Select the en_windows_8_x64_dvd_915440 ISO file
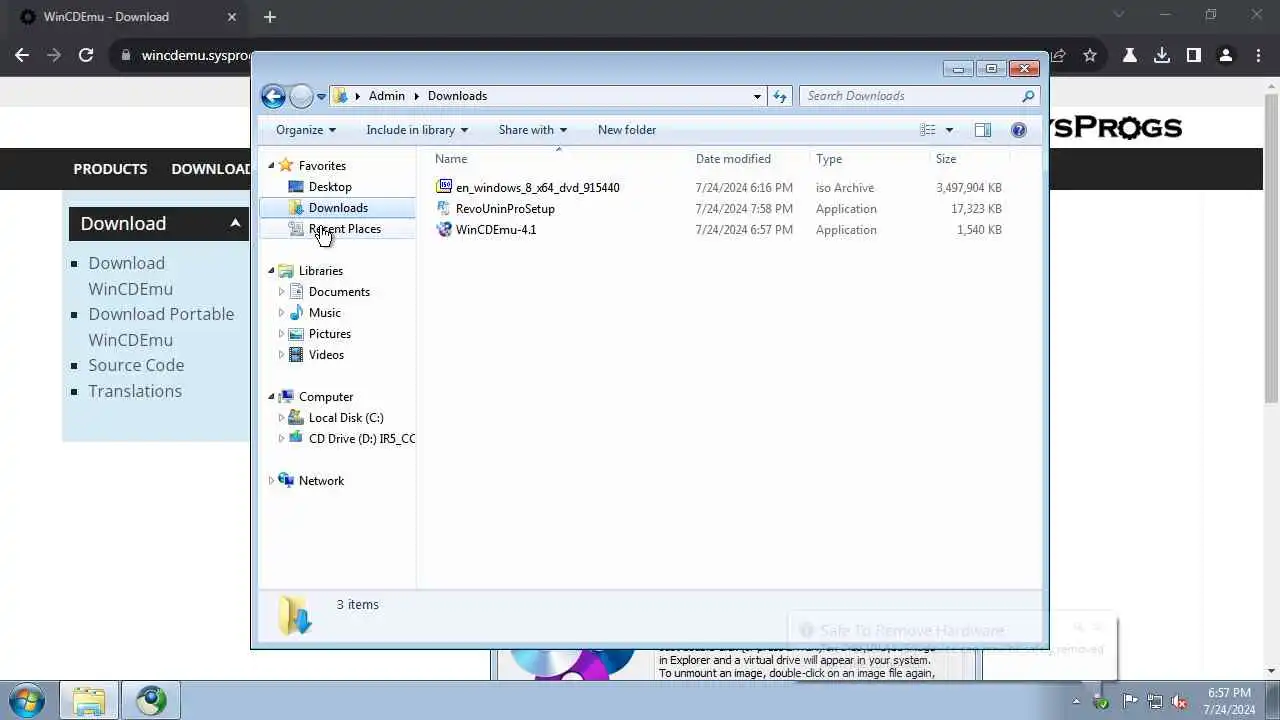 coord(538,188)
